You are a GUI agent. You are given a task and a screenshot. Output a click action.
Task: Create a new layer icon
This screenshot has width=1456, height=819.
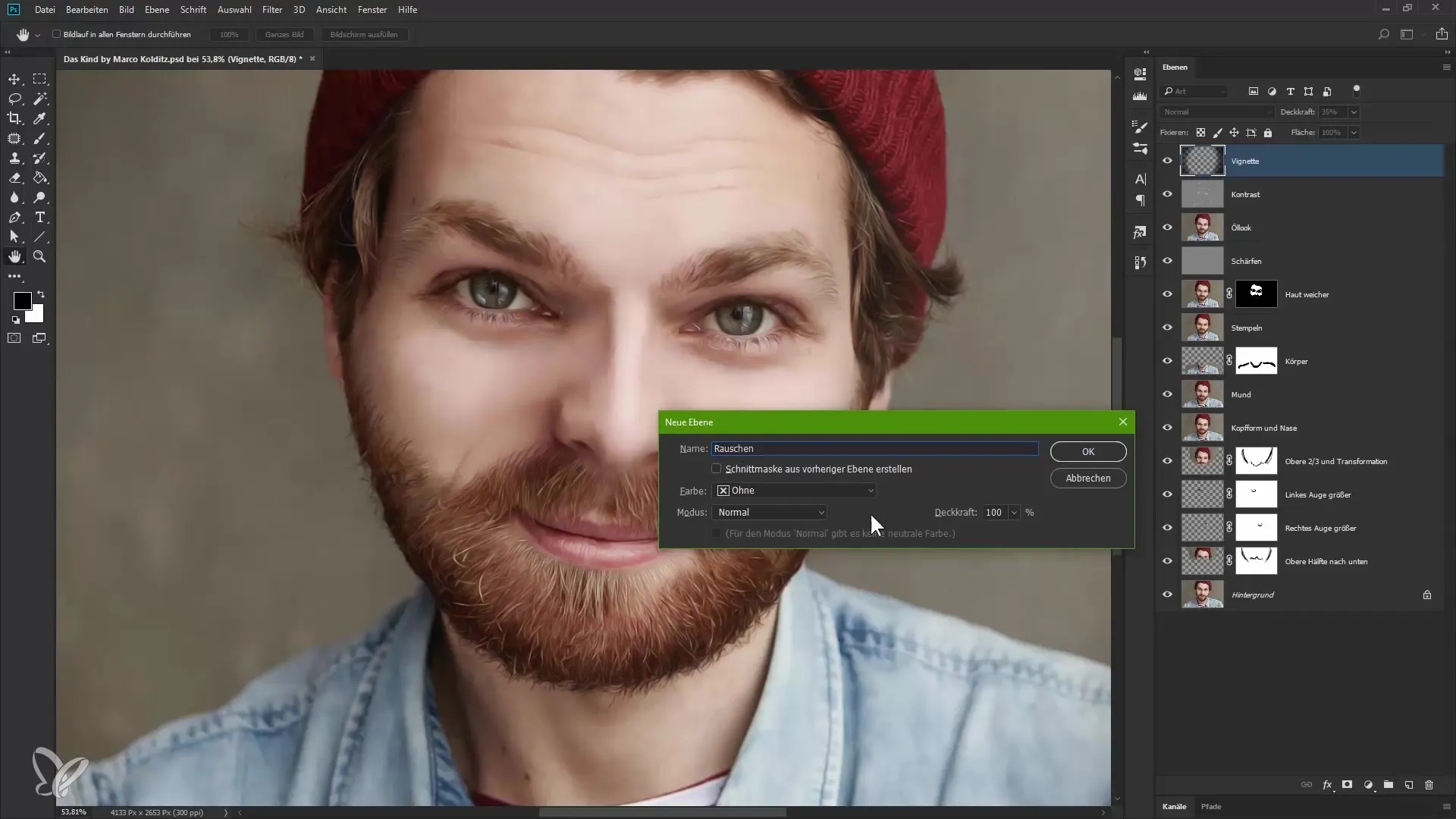click(1409, 785)
